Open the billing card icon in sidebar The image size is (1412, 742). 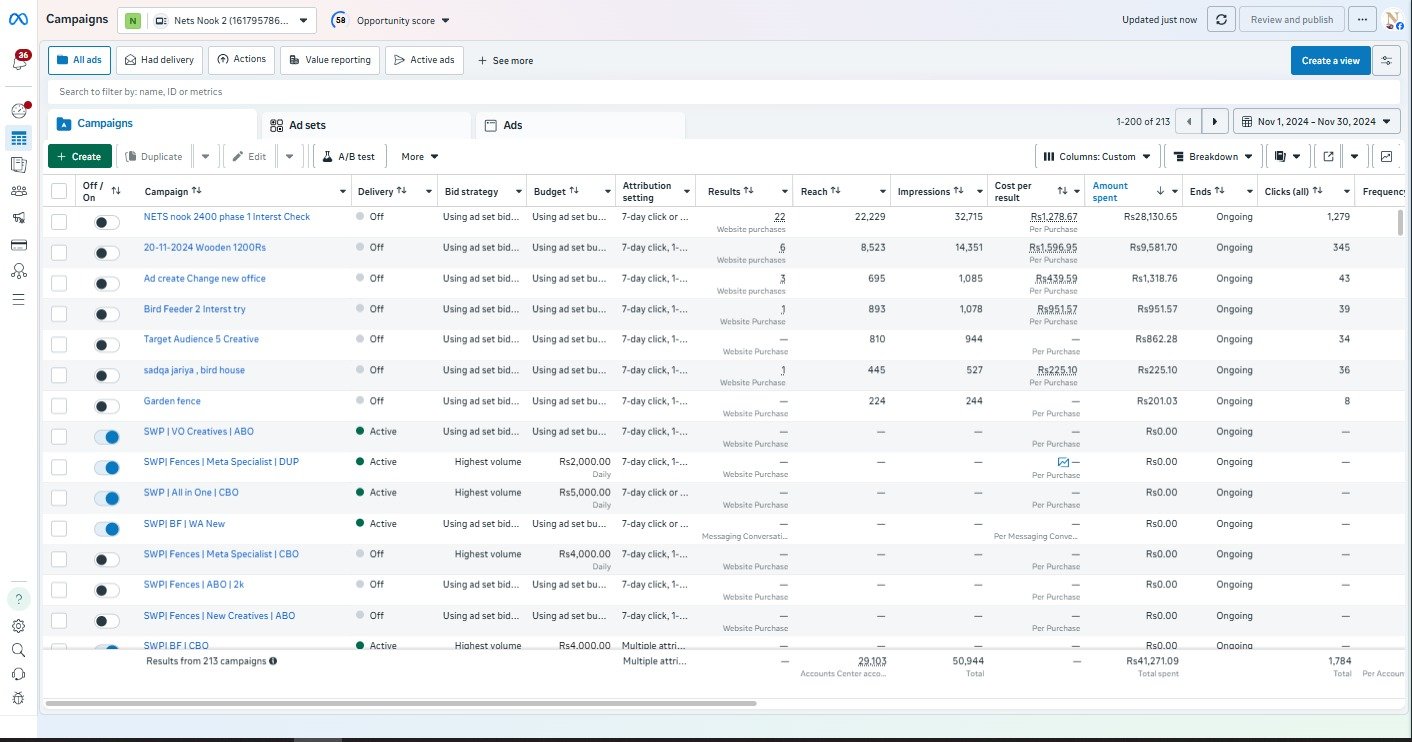[x=19, y=245]
